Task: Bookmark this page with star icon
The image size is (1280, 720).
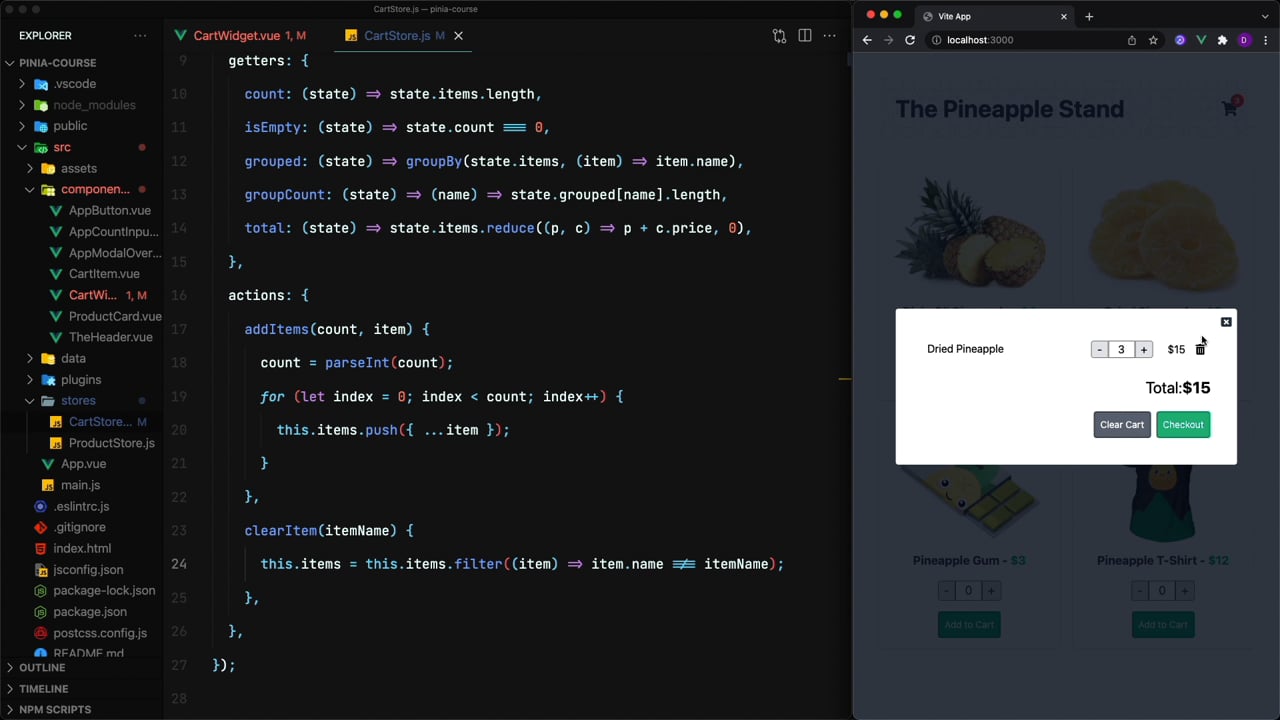Action: pyautogui.click(x=1153, y=40)
